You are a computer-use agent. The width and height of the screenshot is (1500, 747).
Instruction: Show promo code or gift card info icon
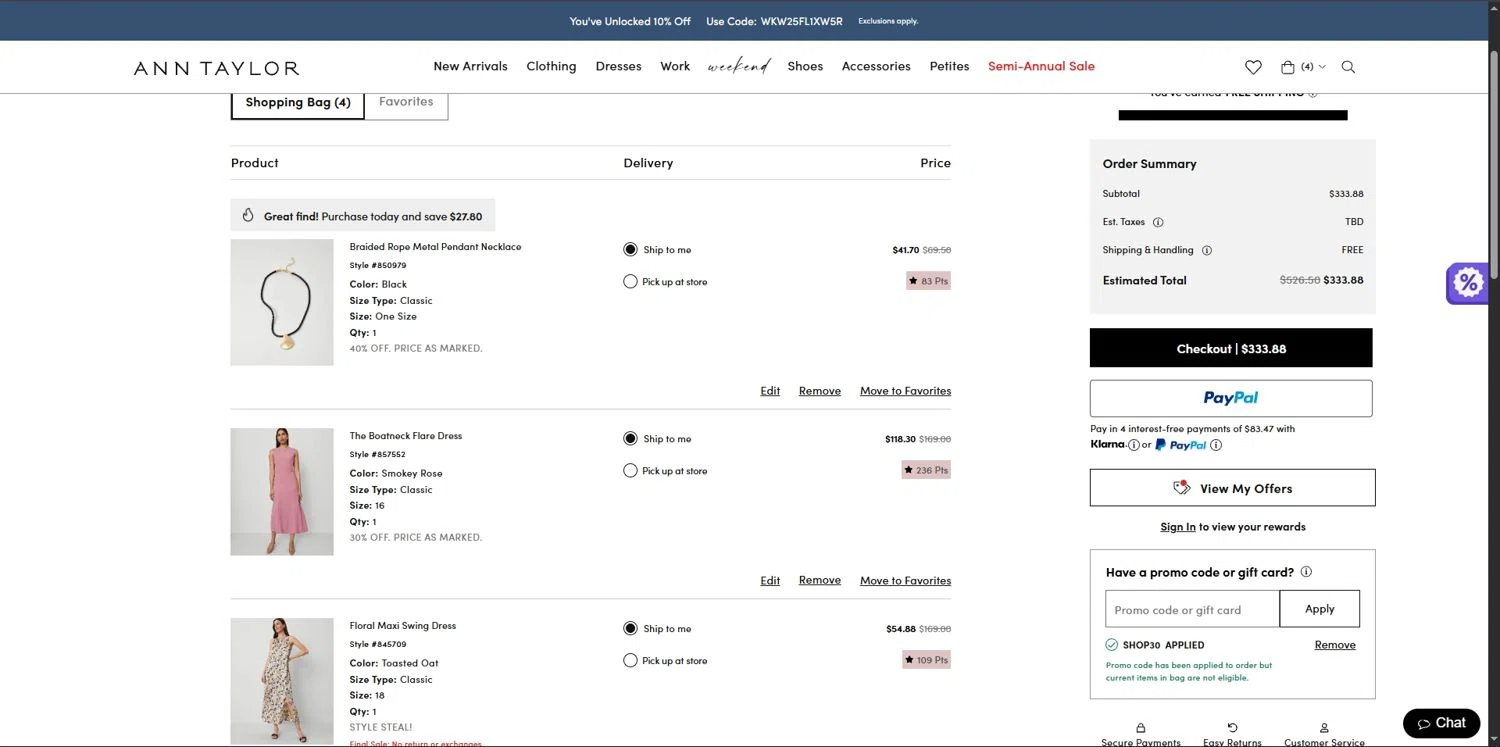(1306, 572)
